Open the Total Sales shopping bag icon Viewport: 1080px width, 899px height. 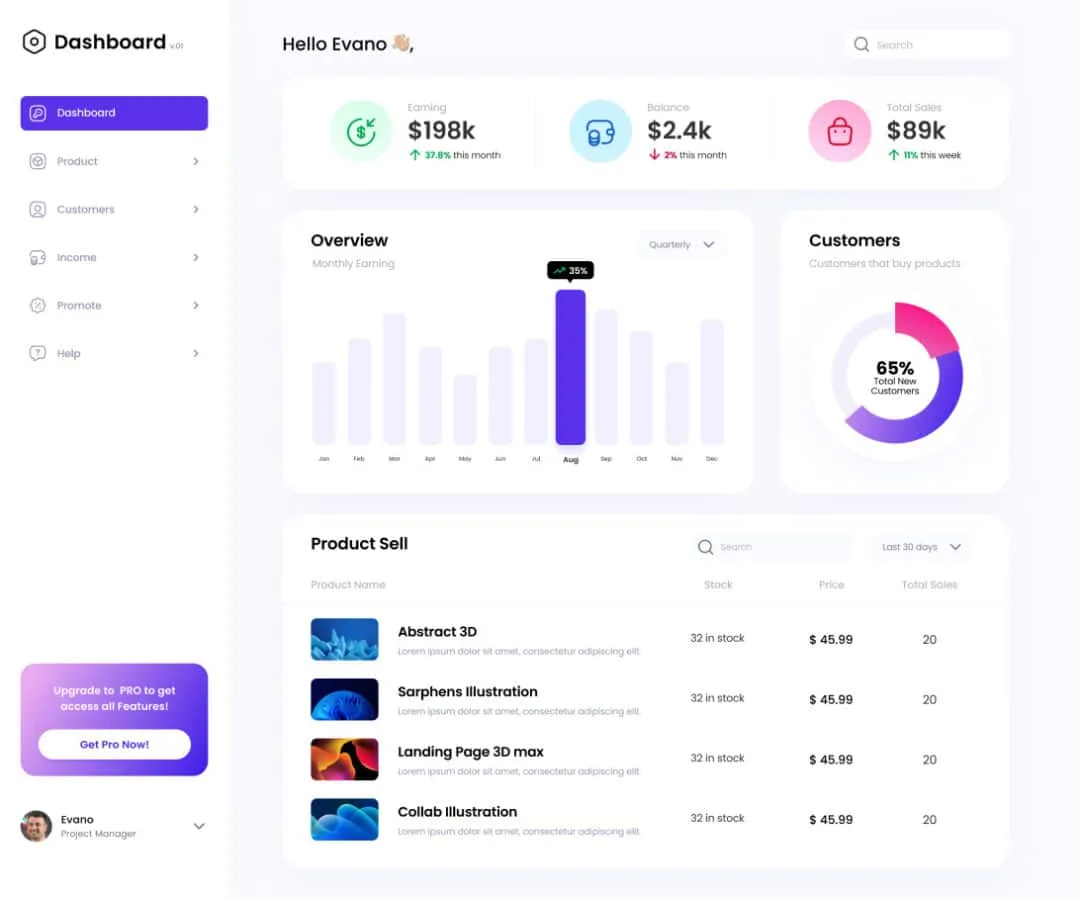(x=840, y=130)
